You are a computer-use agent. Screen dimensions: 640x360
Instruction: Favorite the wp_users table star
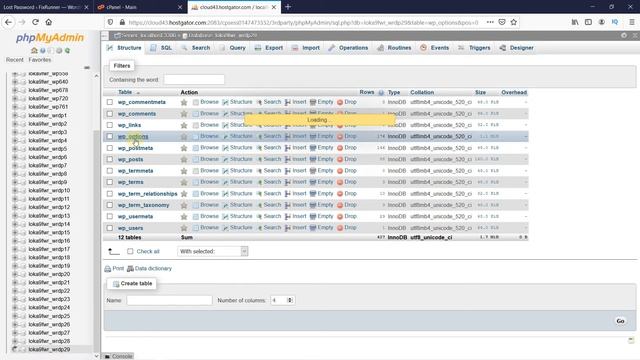tap(184, 228)
